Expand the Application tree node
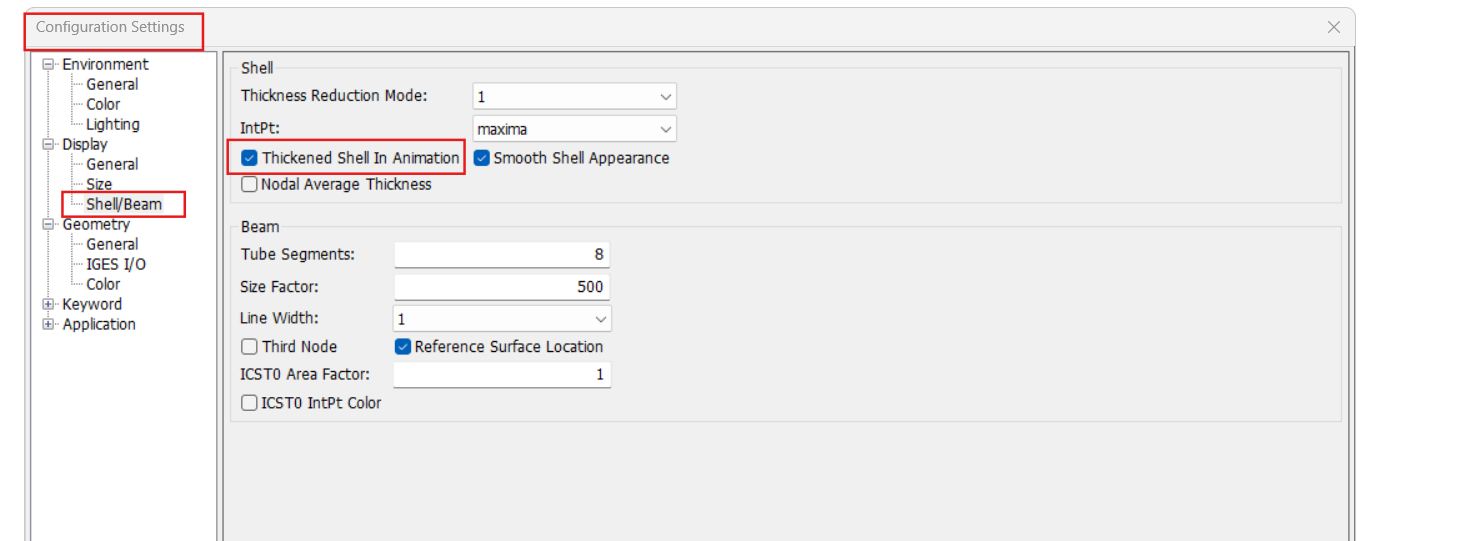Screen dimensions: 1460x541 point(48,325)
